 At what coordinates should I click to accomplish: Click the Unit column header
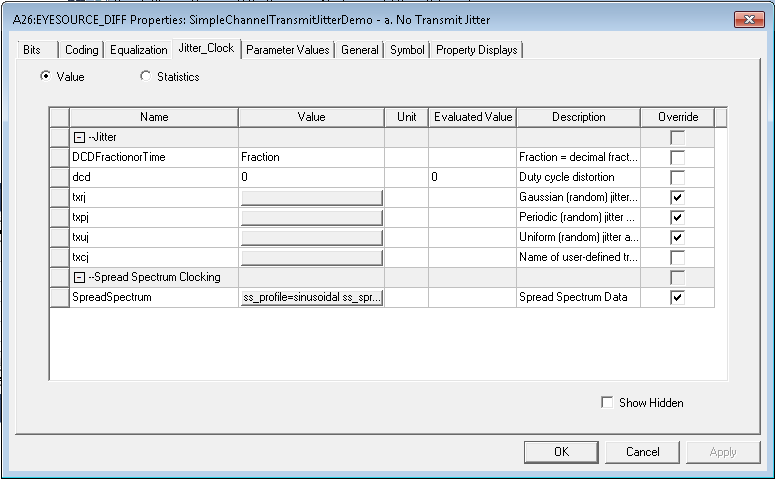click(406, 117)
